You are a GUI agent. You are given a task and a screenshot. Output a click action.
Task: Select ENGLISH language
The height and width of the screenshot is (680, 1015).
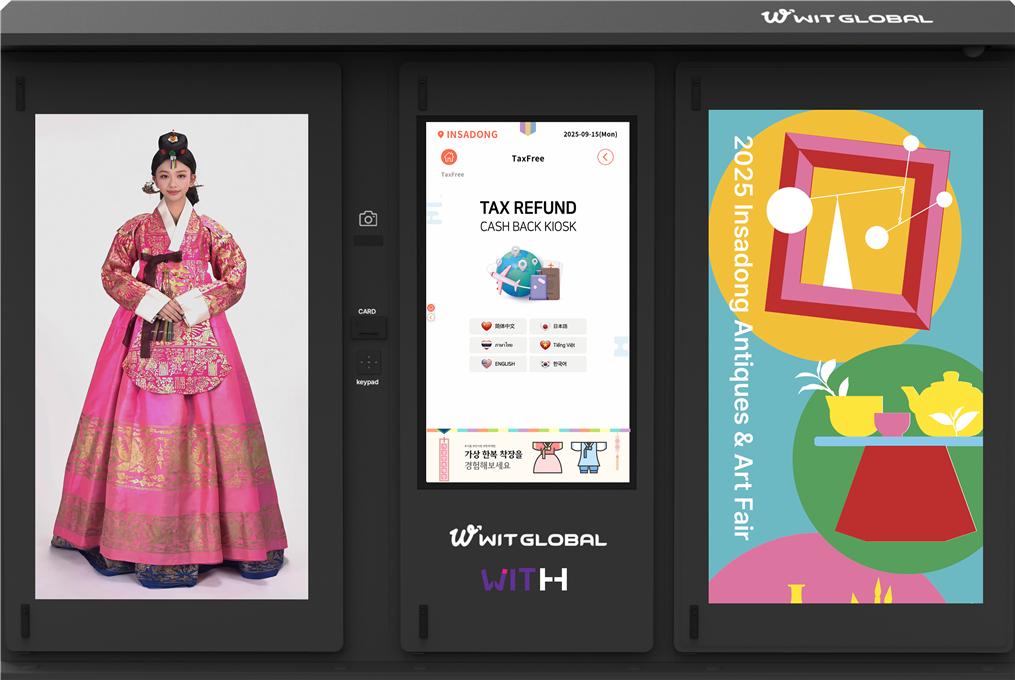[x=498, y=364]
